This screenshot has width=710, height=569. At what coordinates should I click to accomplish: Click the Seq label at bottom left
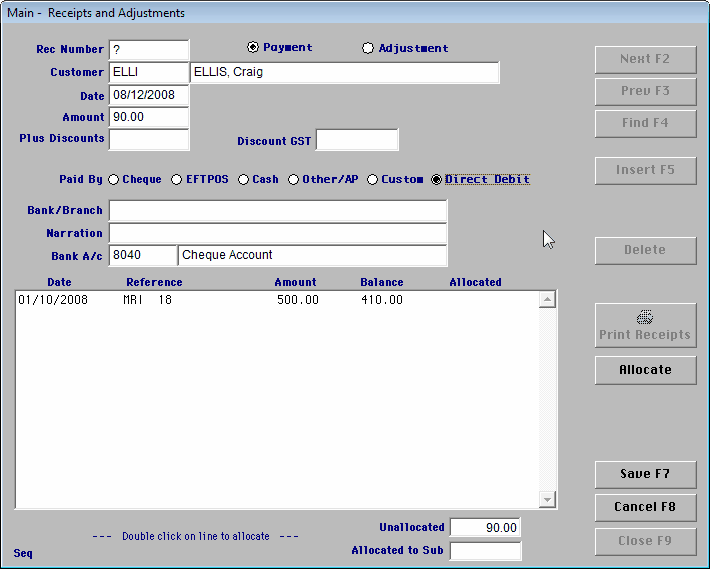23,554
